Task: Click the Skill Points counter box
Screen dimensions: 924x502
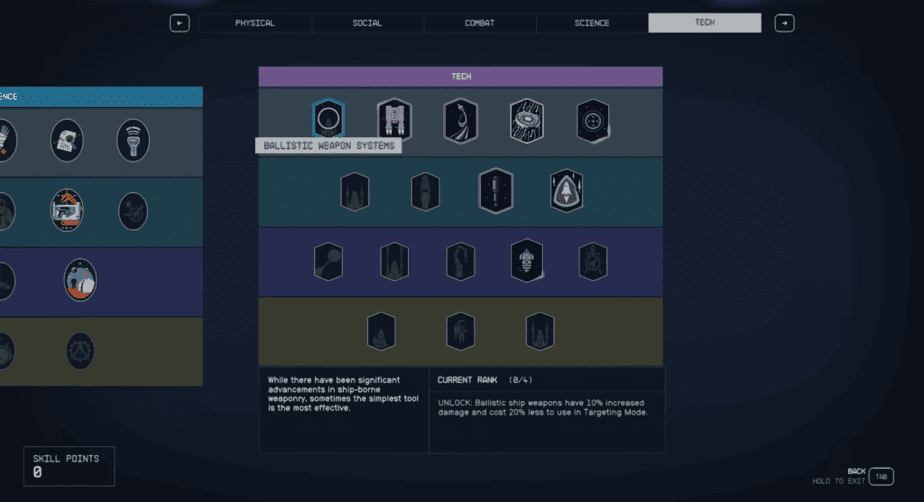Action: point(69,466)
